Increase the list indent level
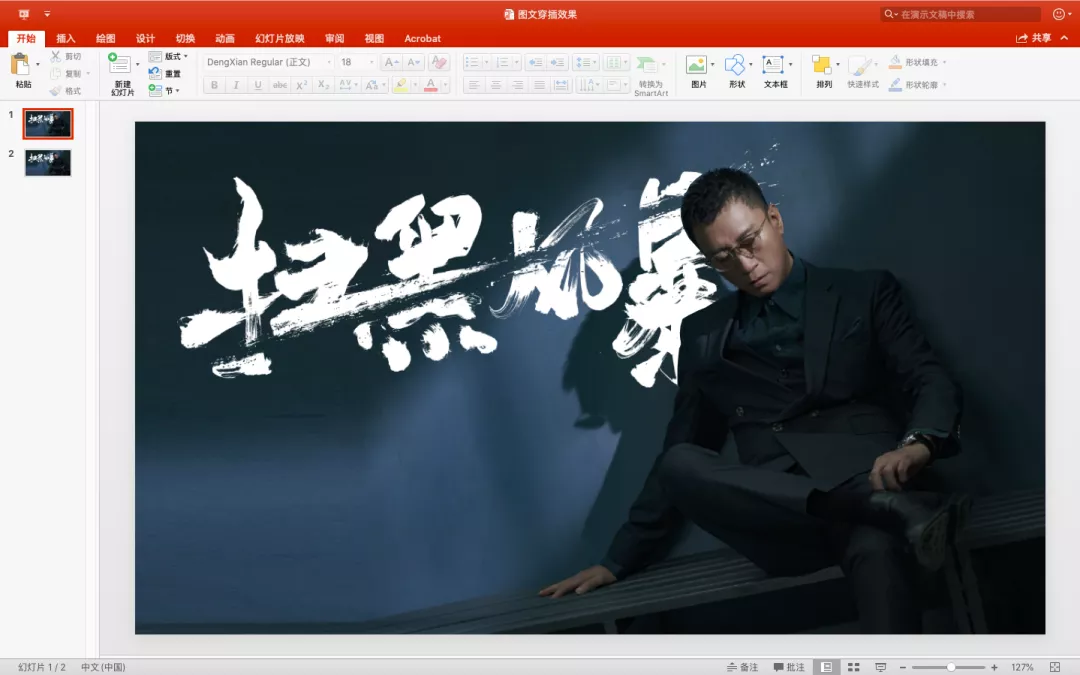Screen dimensions: 1080x675 [557, 63]
